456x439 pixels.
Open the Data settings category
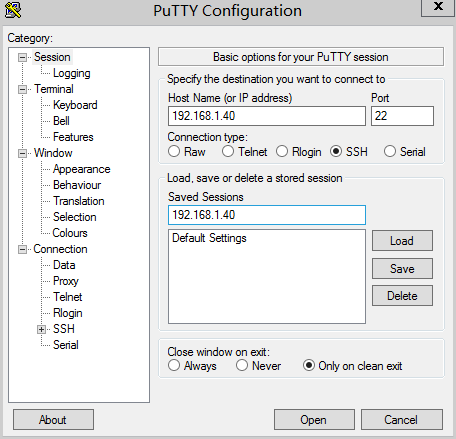64,265
